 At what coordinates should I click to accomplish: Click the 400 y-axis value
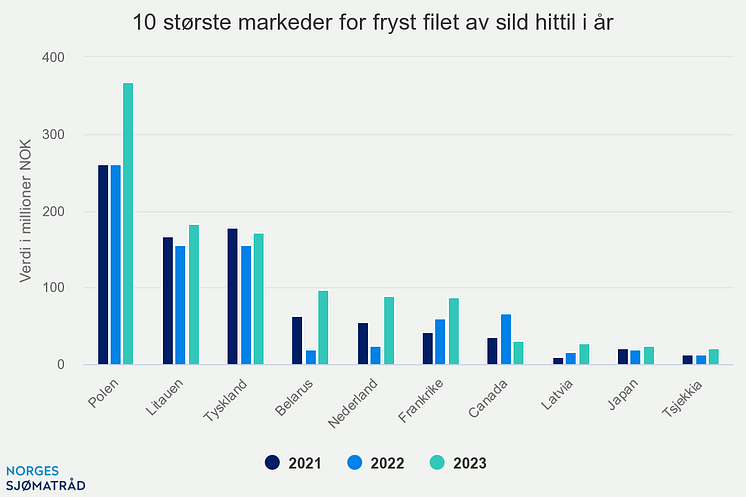point(53,57)
